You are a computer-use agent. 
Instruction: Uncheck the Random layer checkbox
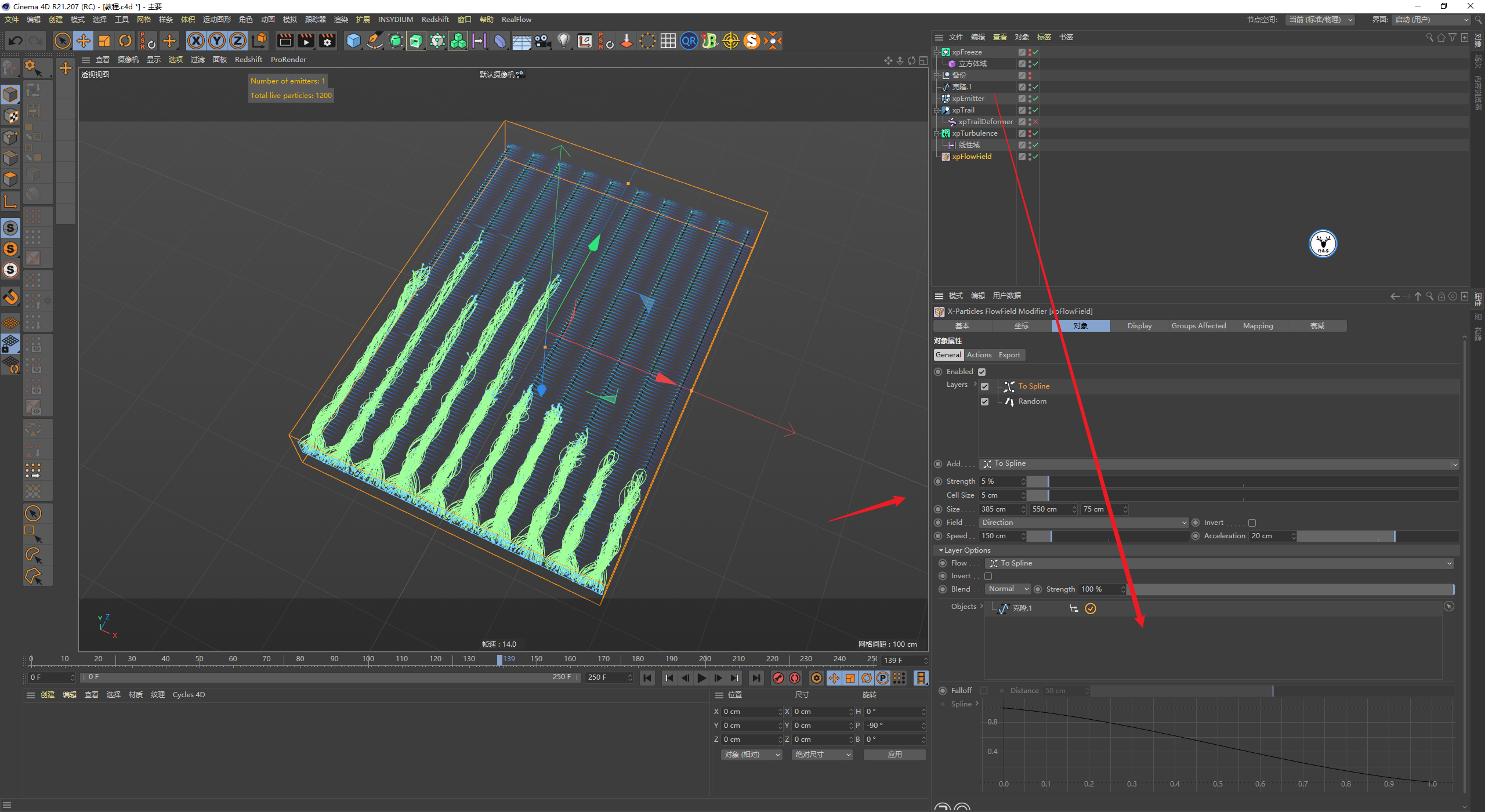pyautogui.click(x=984, y=401)
